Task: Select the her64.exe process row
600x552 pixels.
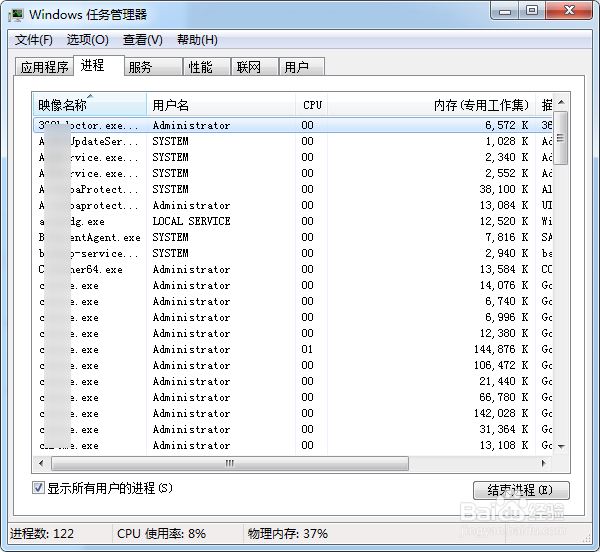Action: 293,269
